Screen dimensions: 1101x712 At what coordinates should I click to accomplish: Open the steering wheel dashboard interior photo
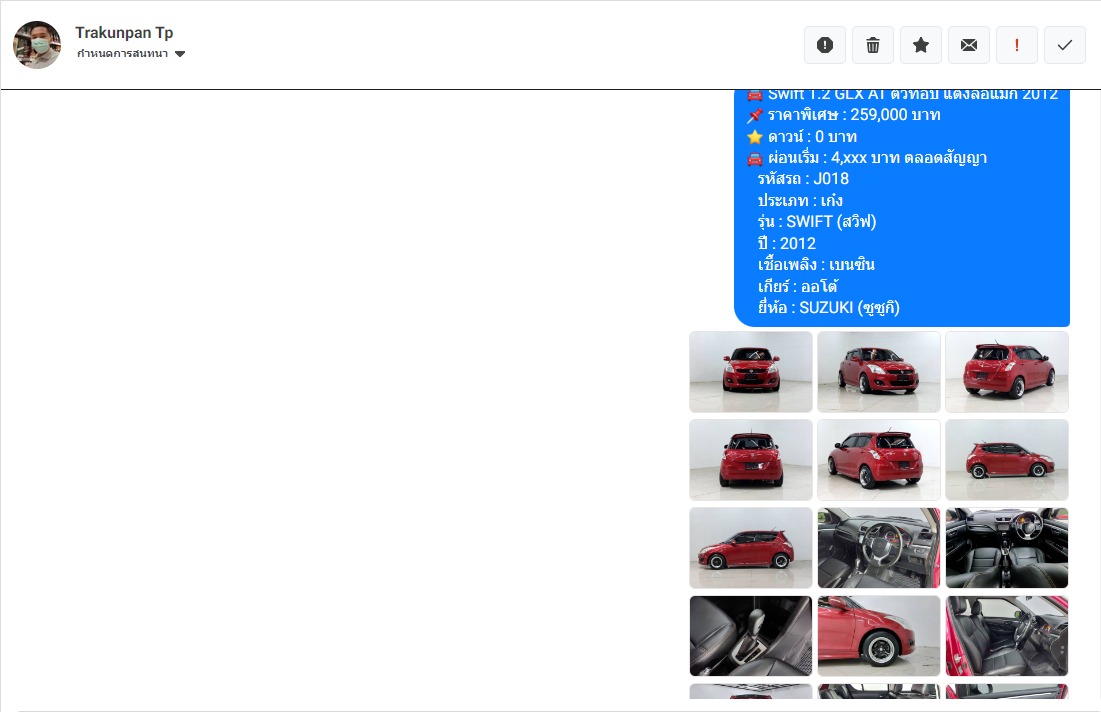click(878, 548)
